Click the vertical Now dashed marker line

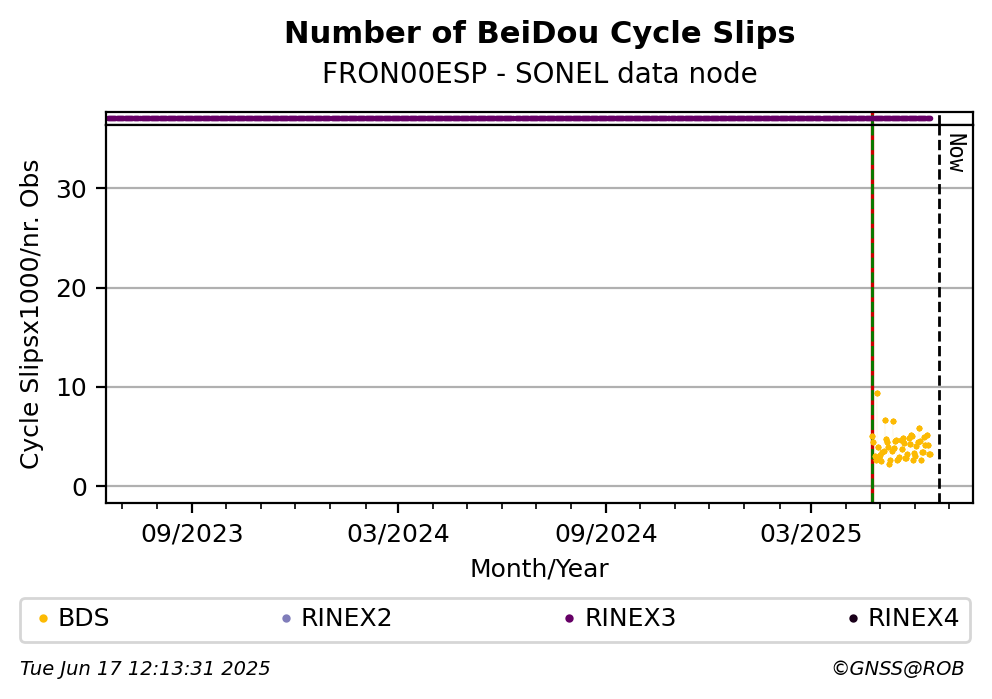939,310
